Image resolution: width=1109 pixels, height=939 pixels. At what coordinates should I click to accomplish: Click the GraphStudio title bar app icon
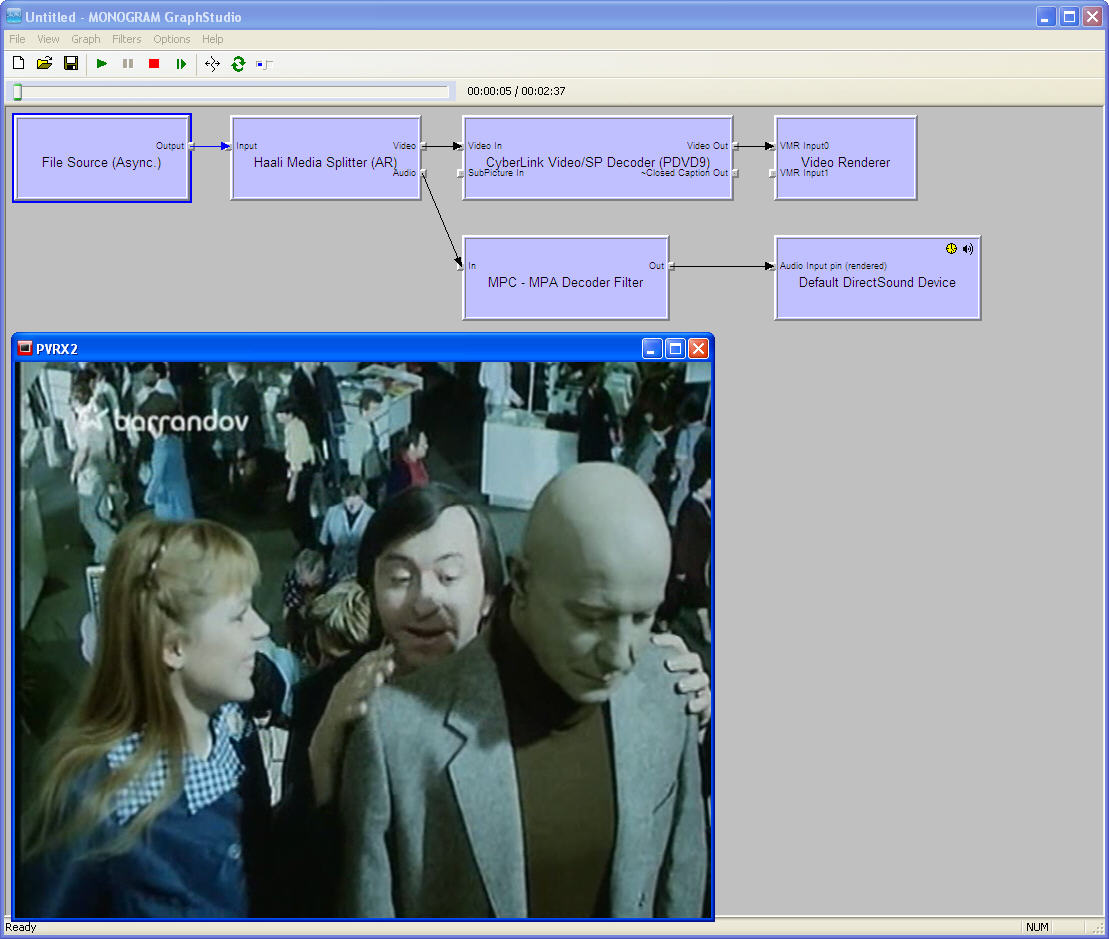[x=13, y=16]
